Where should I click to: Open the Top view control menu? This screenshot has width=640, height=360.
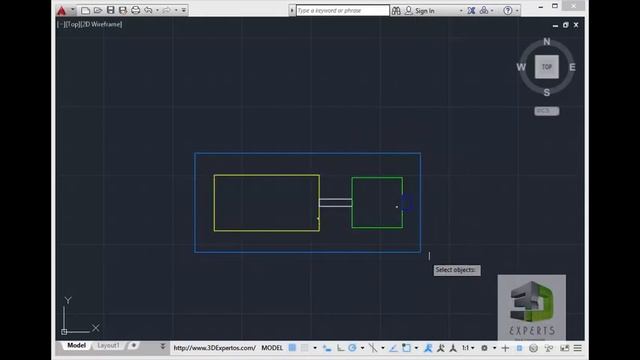pyautogui.click(x=73, y=24)
